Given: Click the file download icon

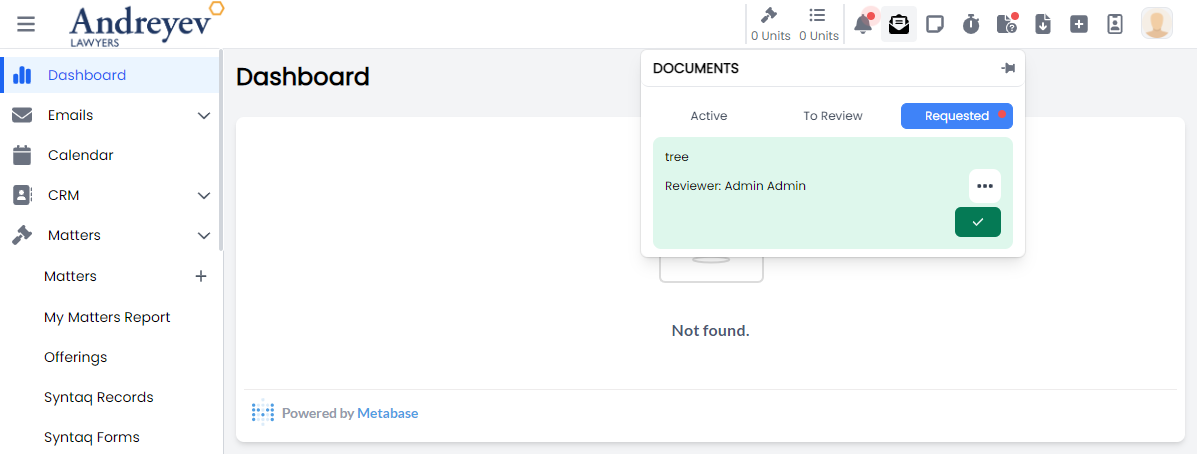Looking at the screenshot, I should click(1042, 24).
